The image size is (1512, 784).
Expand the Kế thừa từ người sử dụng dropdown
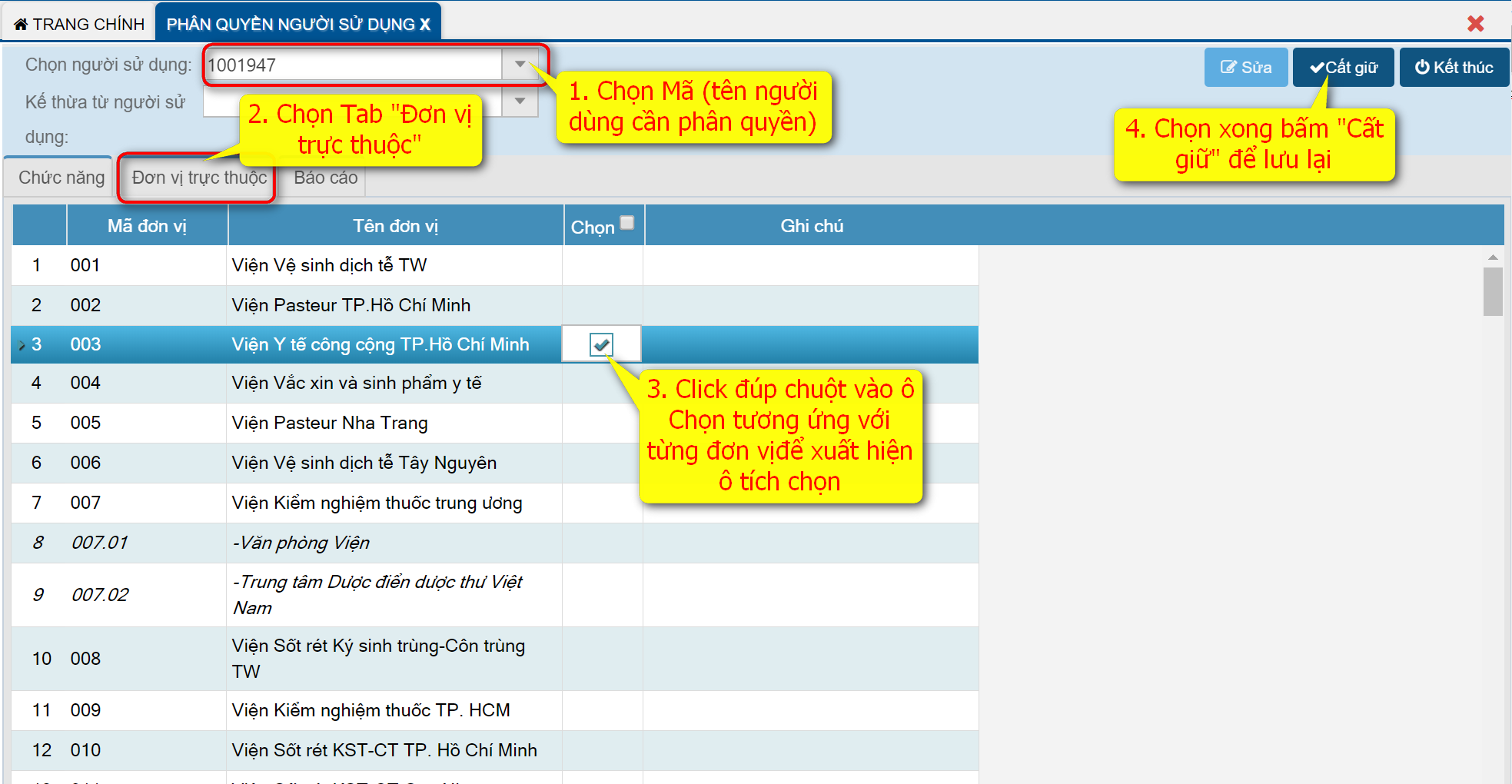(520, 101)
